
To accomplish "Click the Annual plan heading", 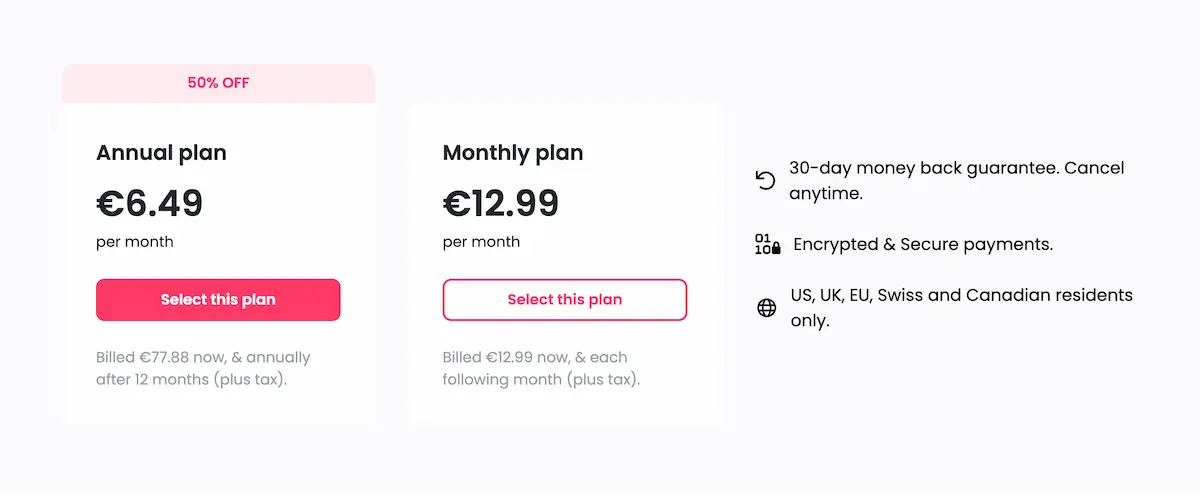I will point(161,153).
